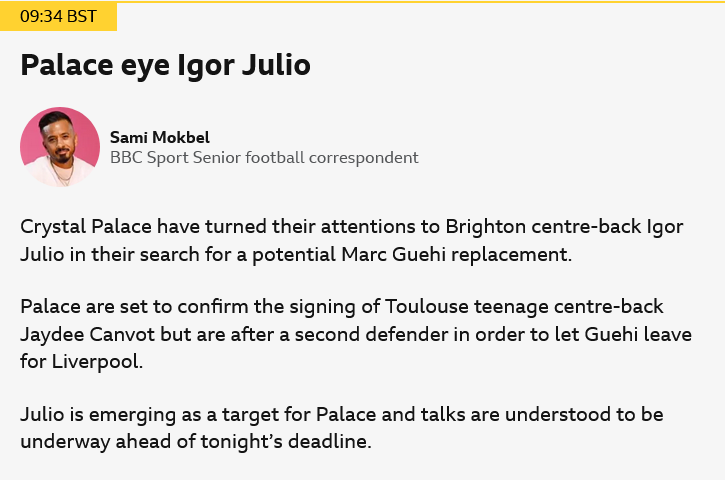Click the Jaydee Canvot name in the text

click(87, 334)
